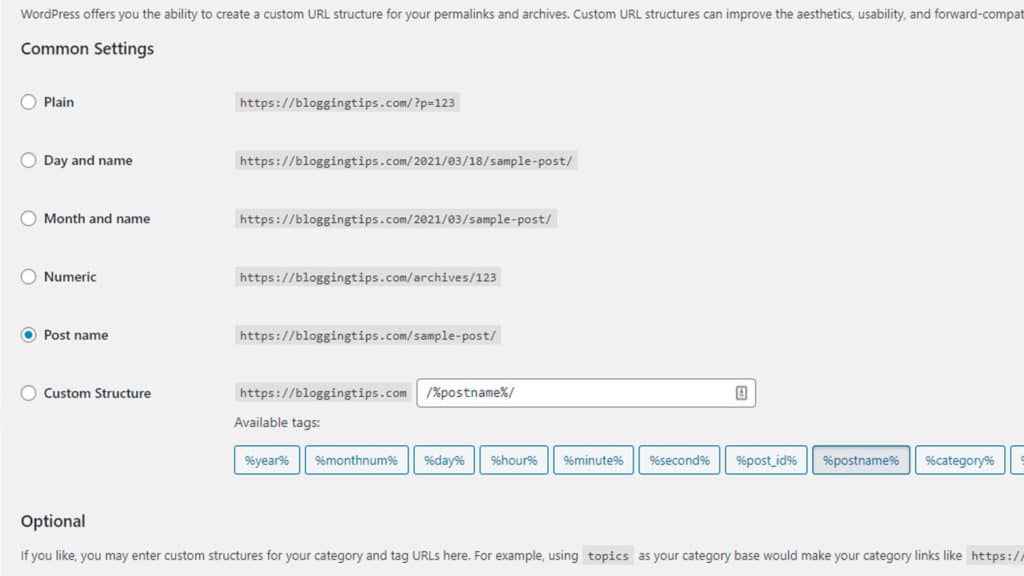Click the Numeric label text
1024x576 pixels.
tap(70, 276)
